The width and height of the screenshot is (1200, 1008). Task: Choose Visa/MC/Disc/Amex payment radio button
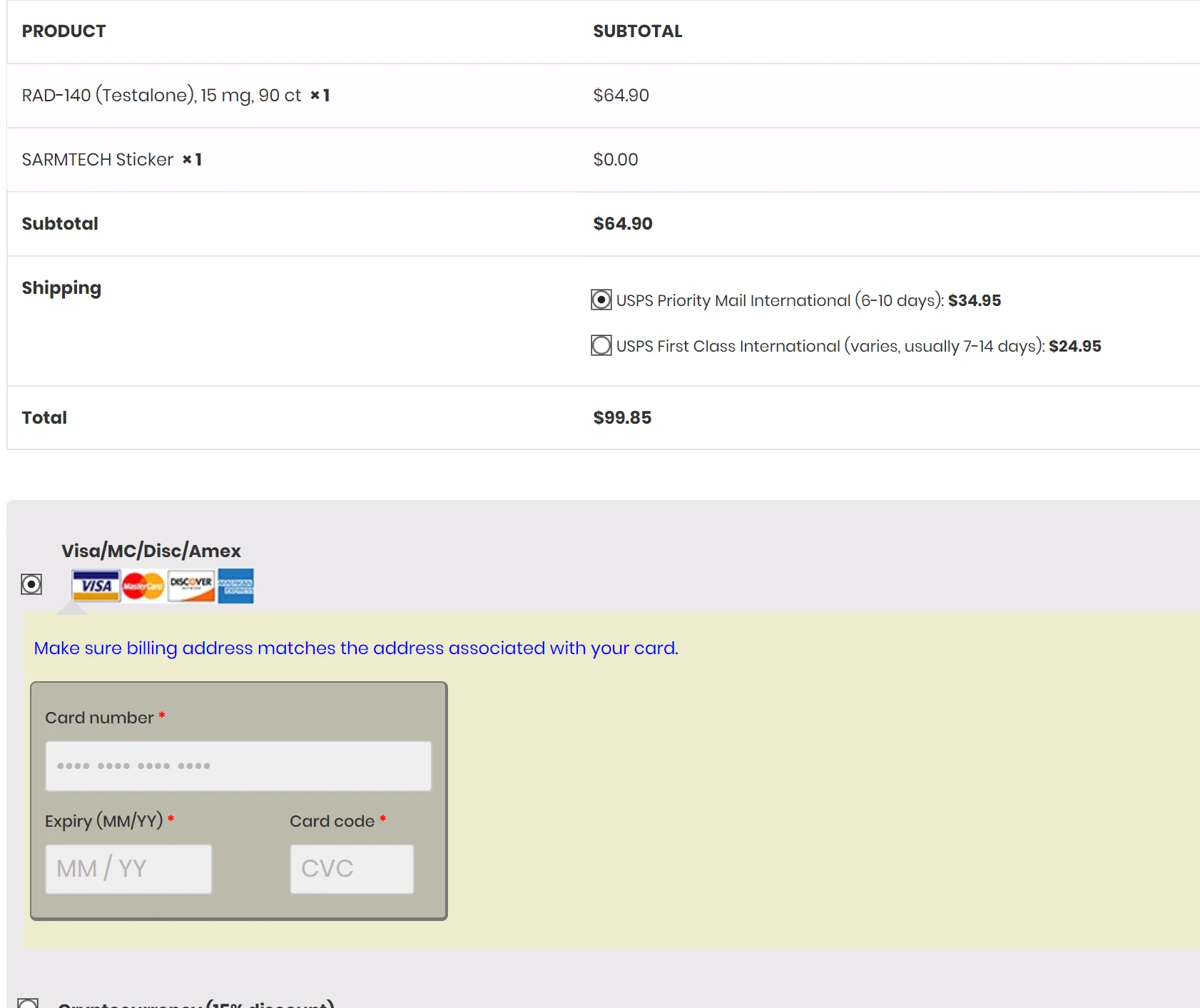(31, 584)
